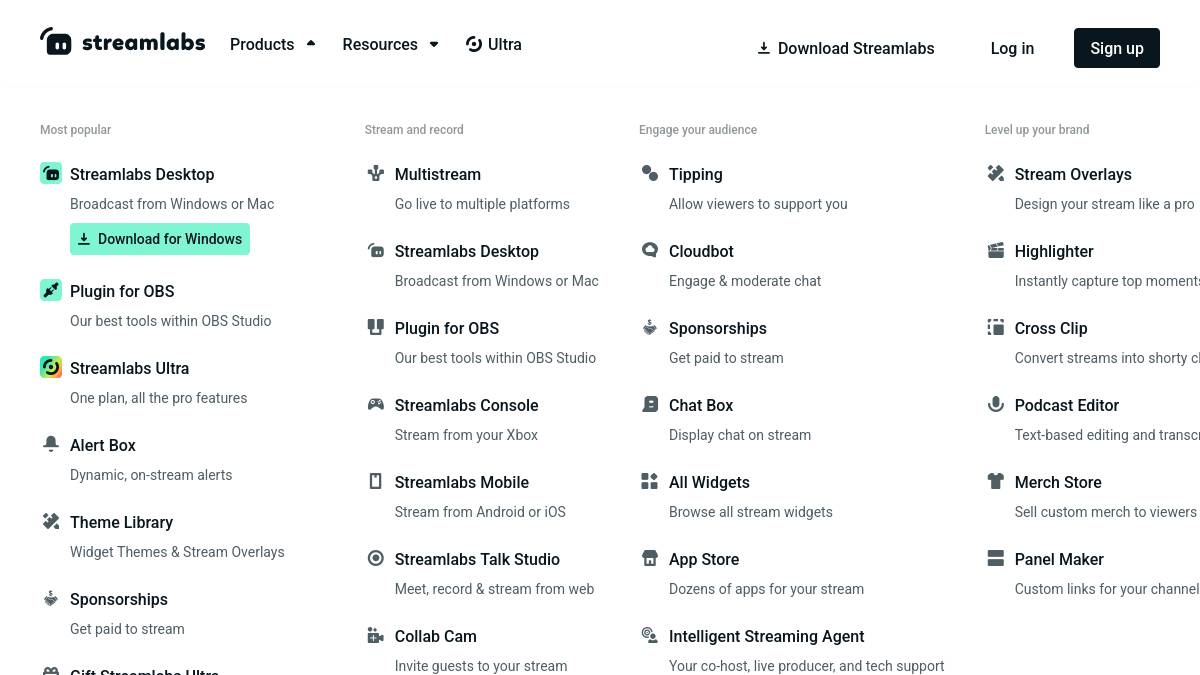The width and height of the screenshot is (1200, 675).
Task: Collapse the Products dropdown menu
Action: 272,44
